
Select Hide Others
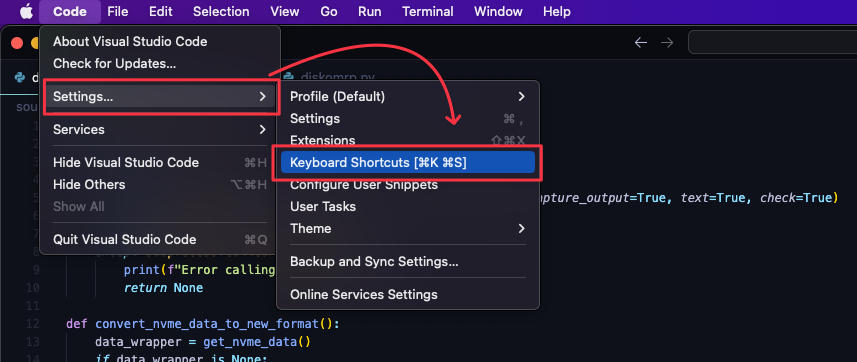pyautogui.click(x=160, y=184)
